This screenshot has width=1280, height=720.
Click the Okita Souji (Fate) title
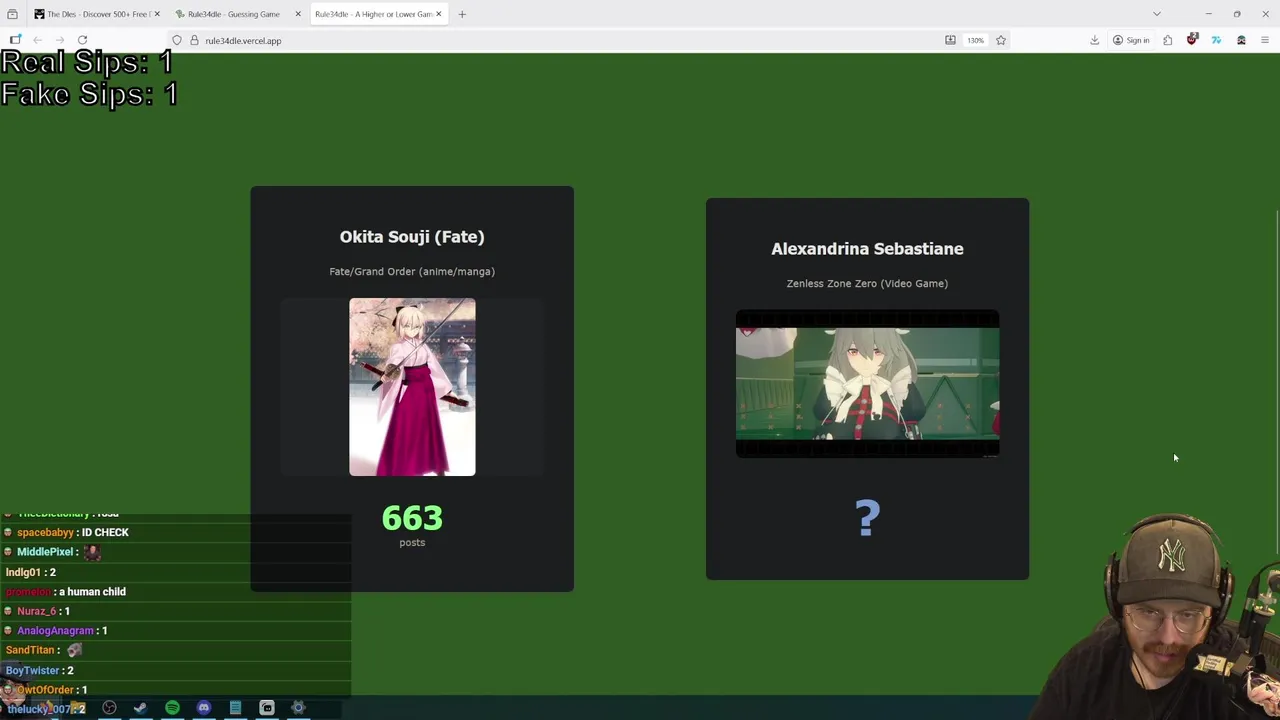(x=412, y=237)
